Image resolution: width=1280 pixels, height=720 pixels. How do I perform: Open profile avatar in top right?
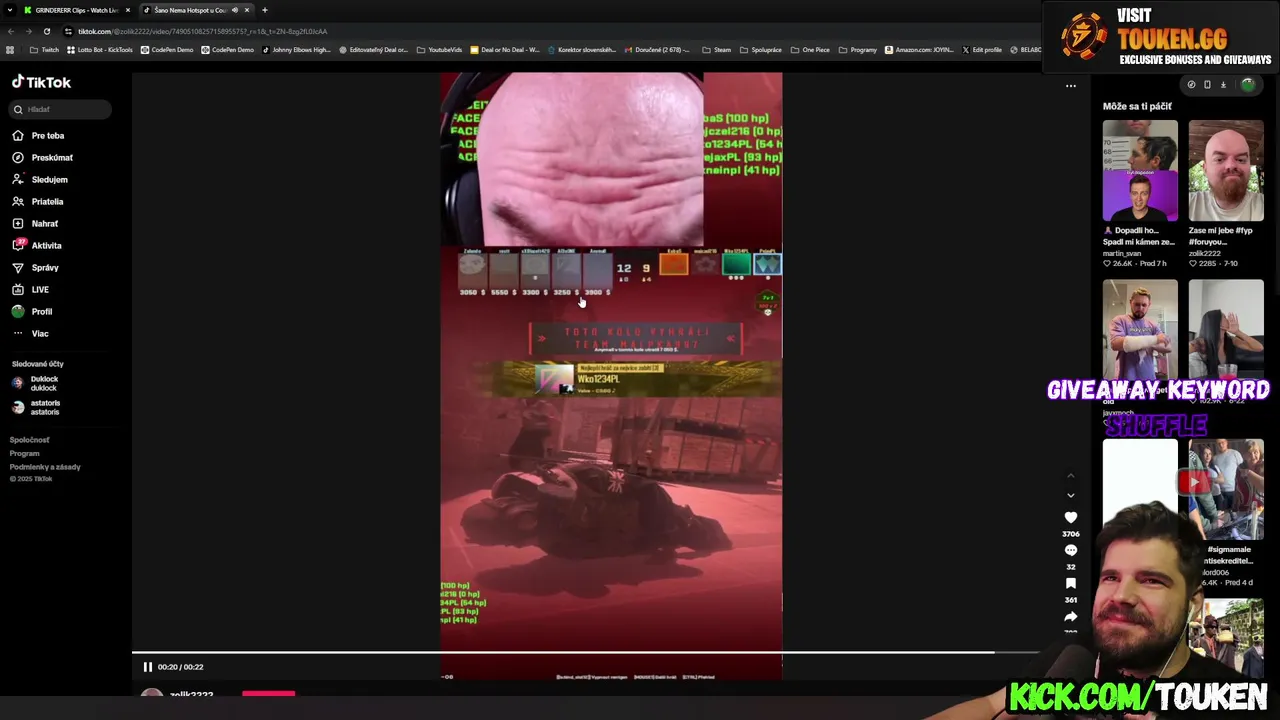click(1247, 85)
